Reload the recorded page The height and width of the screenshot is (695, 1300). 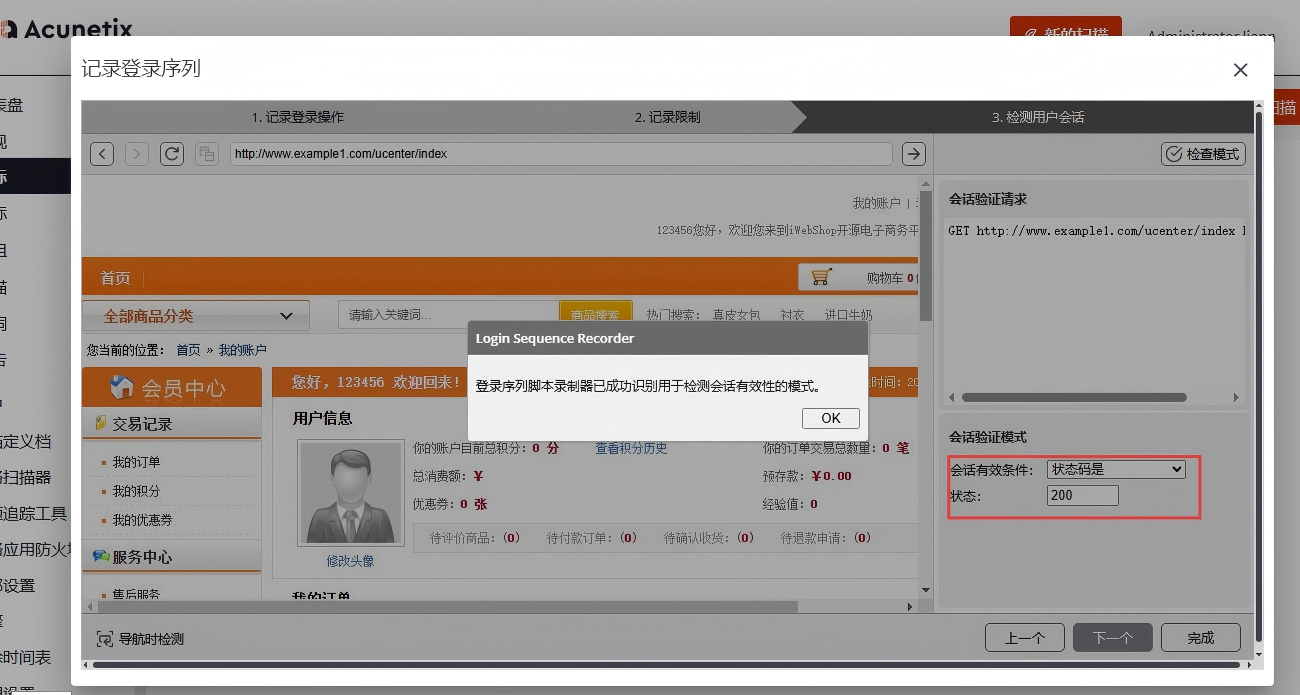[x=172, y=154]
